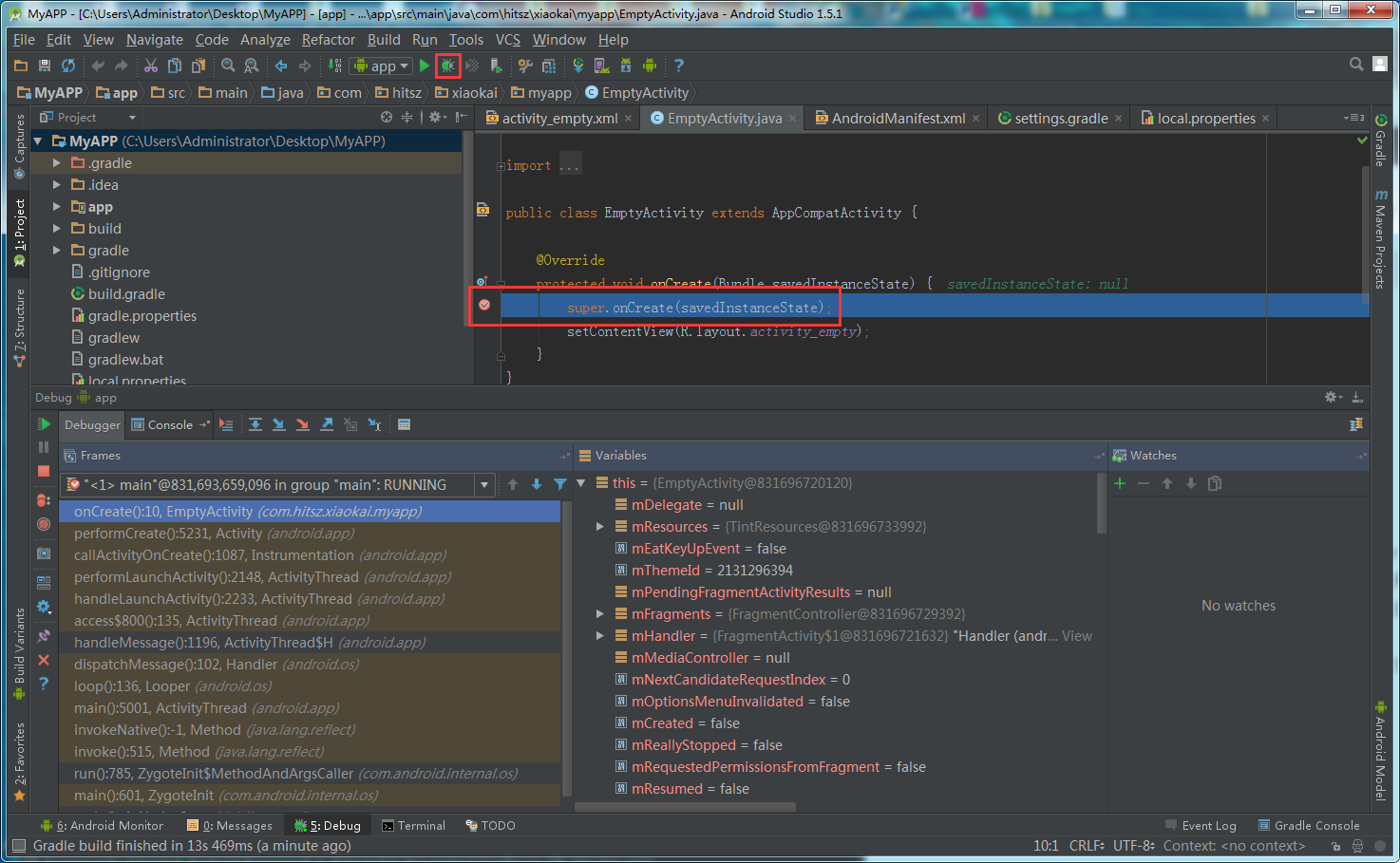Expand the mResources variable node
The height and width of the screenshot is (863, 1400).
pos(599,526)
